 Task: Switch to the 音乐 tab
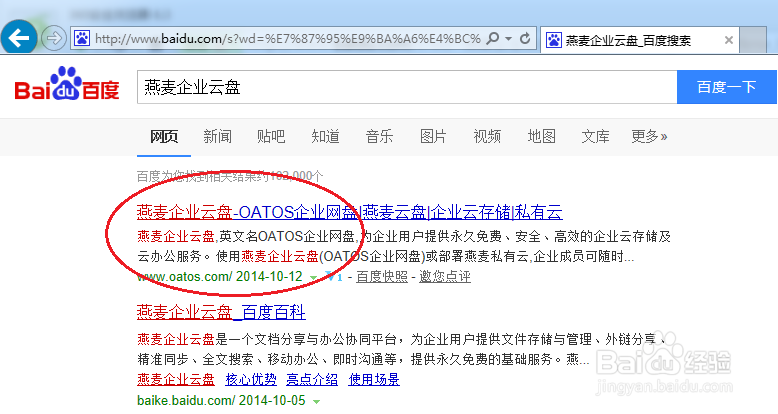coord(380,136)
